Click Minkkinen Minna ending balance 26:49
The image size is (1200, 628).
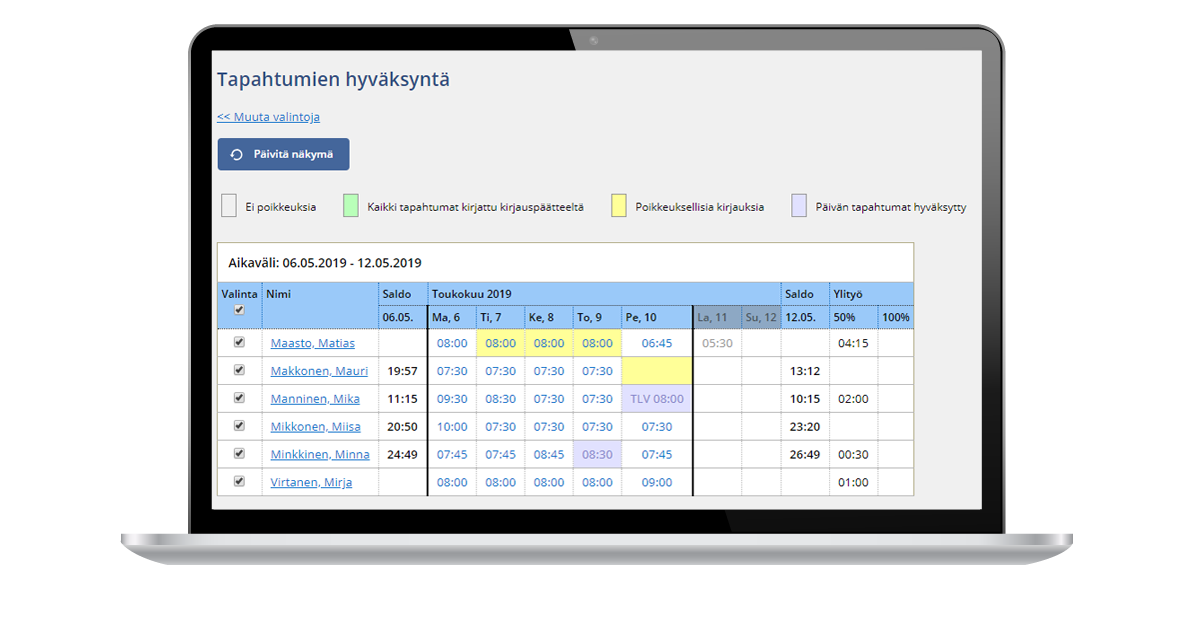805,455
